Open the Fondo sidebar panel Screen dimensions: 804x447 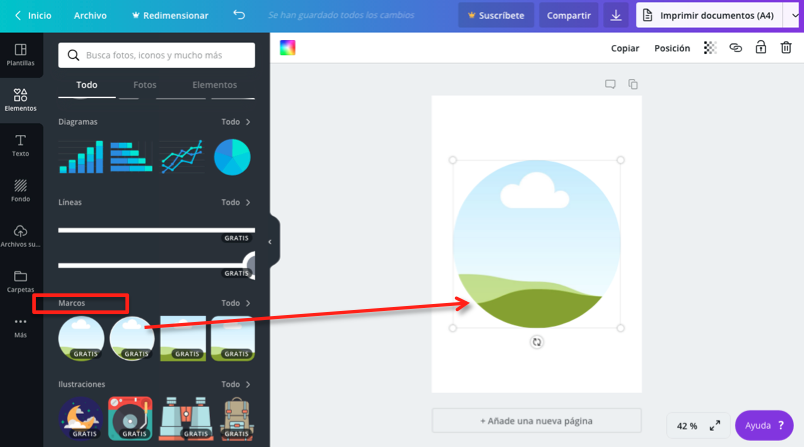coord(21,191)
